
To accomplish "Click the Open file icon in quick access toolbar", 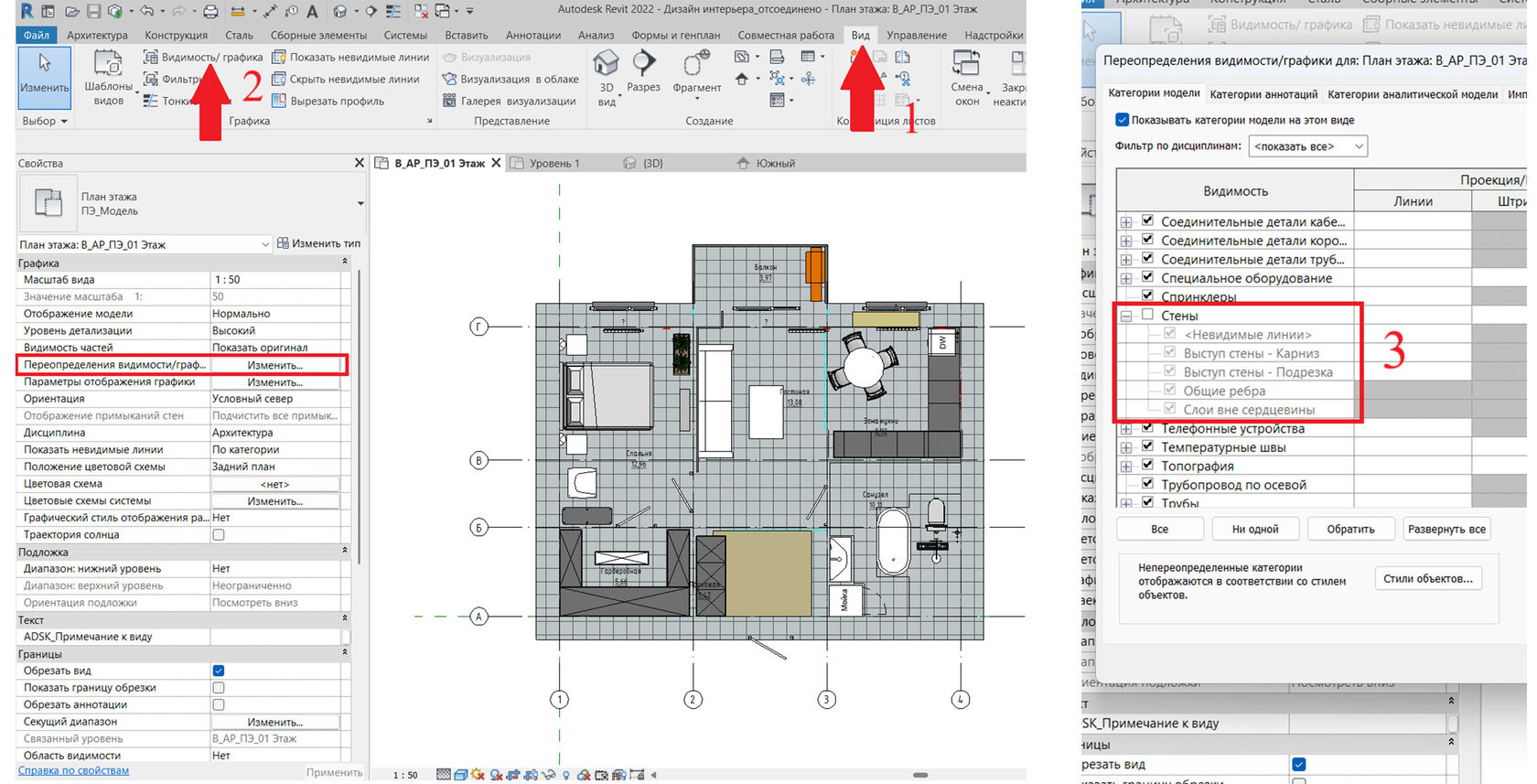I will click(70, 11).
